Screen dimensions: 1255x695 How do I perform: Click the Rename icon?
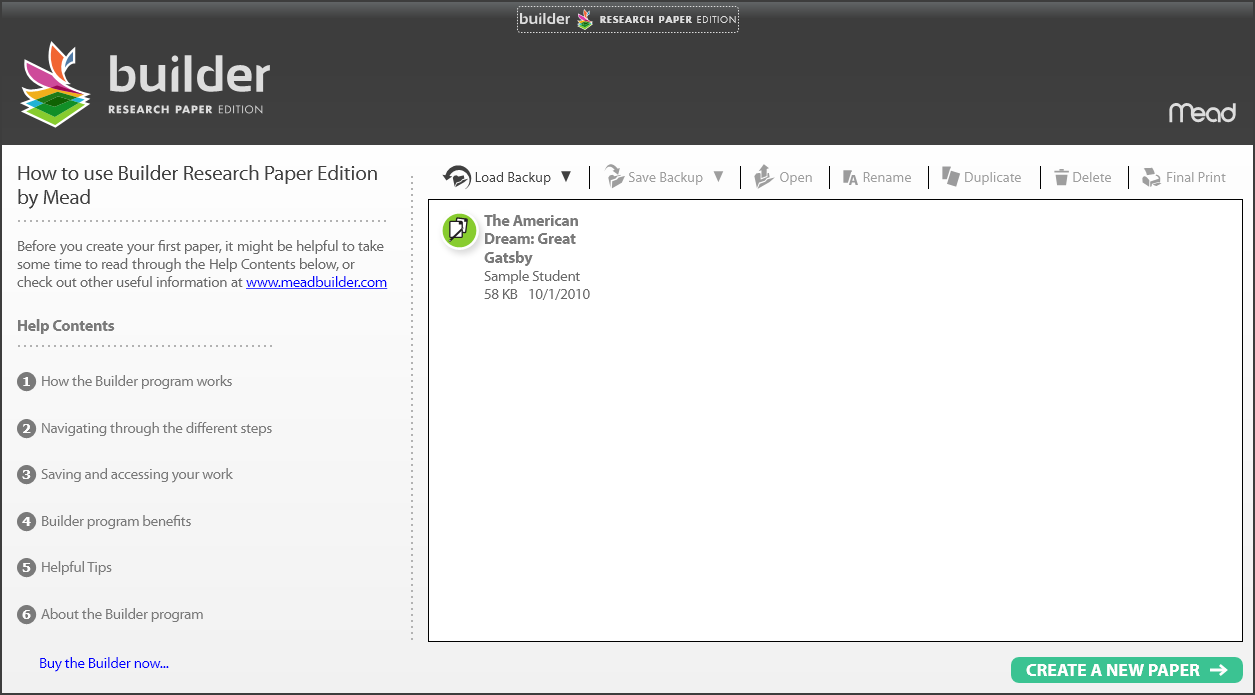[x=851, y=178]
